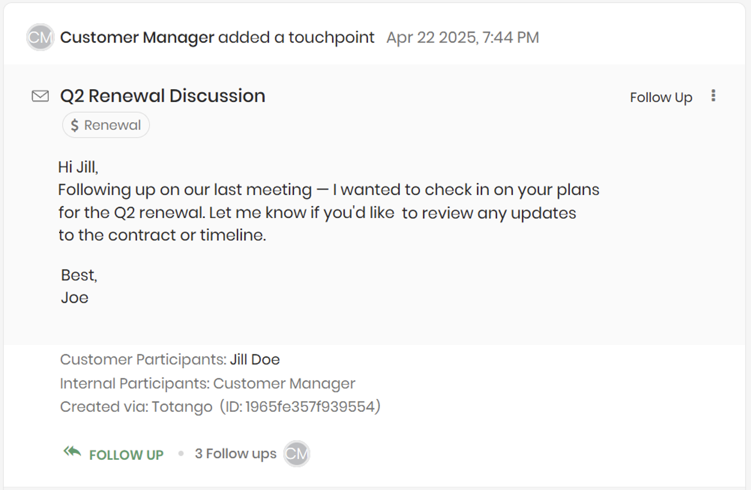The width and height of the screenshot is (751, 490).
Task: Click the 'Best, Joe' email signature
Action: [x=79, y=286]
